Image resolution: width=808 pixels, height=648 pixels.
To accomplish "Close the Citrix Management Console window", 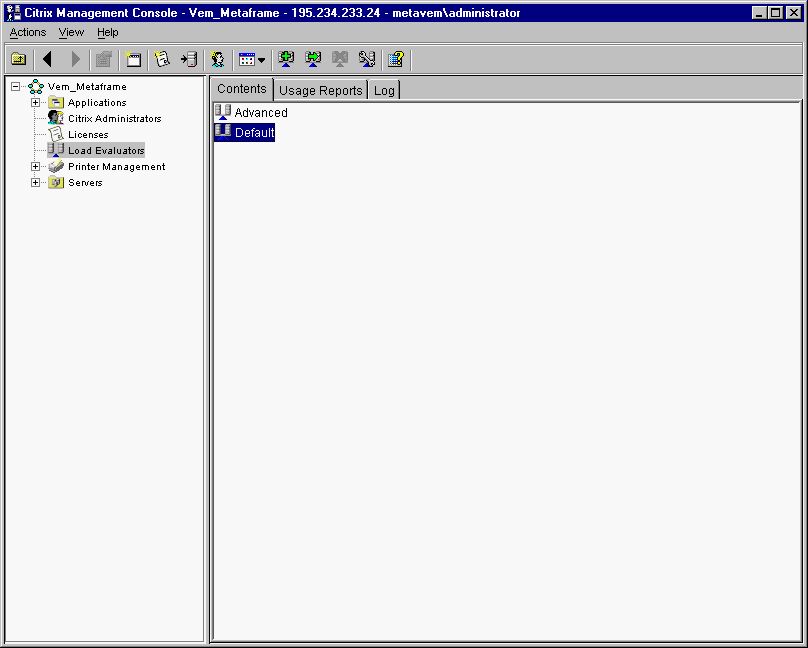I will [x=794, y=12].
